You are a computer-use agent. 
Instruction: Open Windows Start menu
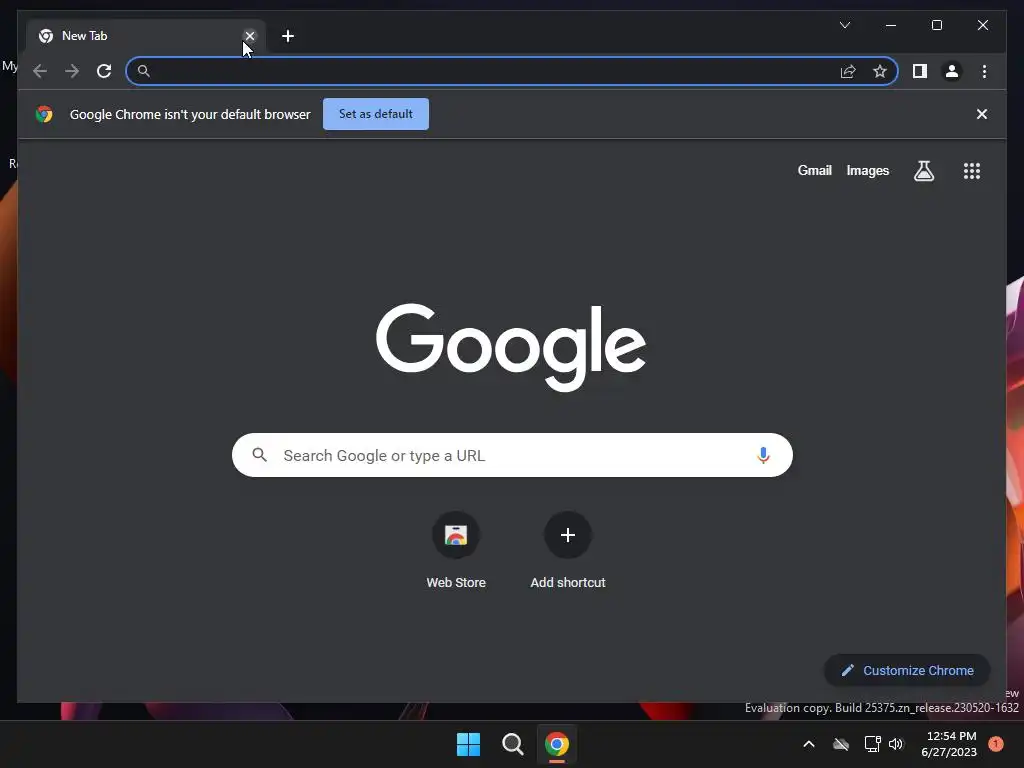(x=468, y=744)
